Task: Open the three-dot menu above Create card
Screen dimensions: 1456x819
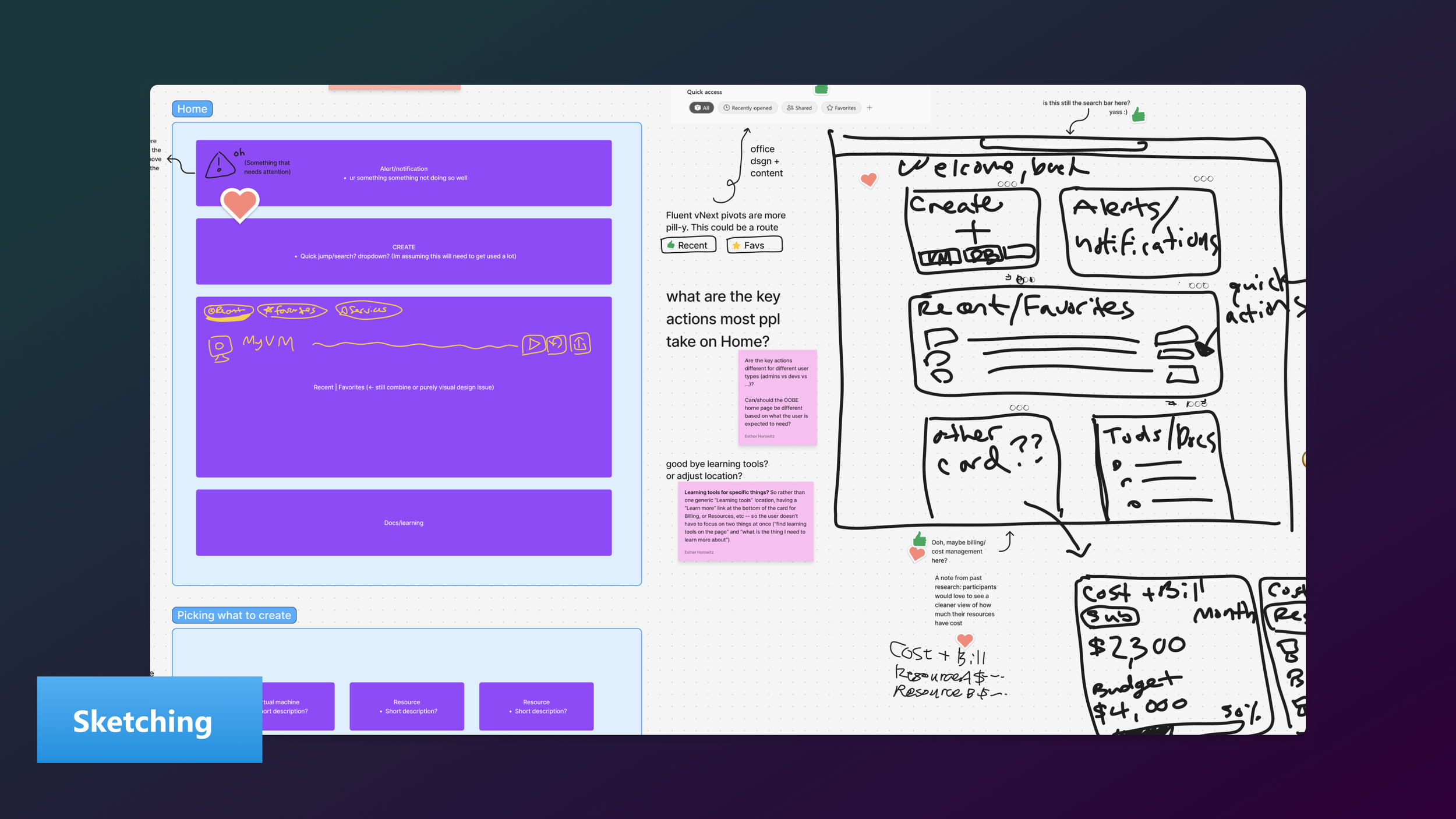Action: [x=1007, y=184]
